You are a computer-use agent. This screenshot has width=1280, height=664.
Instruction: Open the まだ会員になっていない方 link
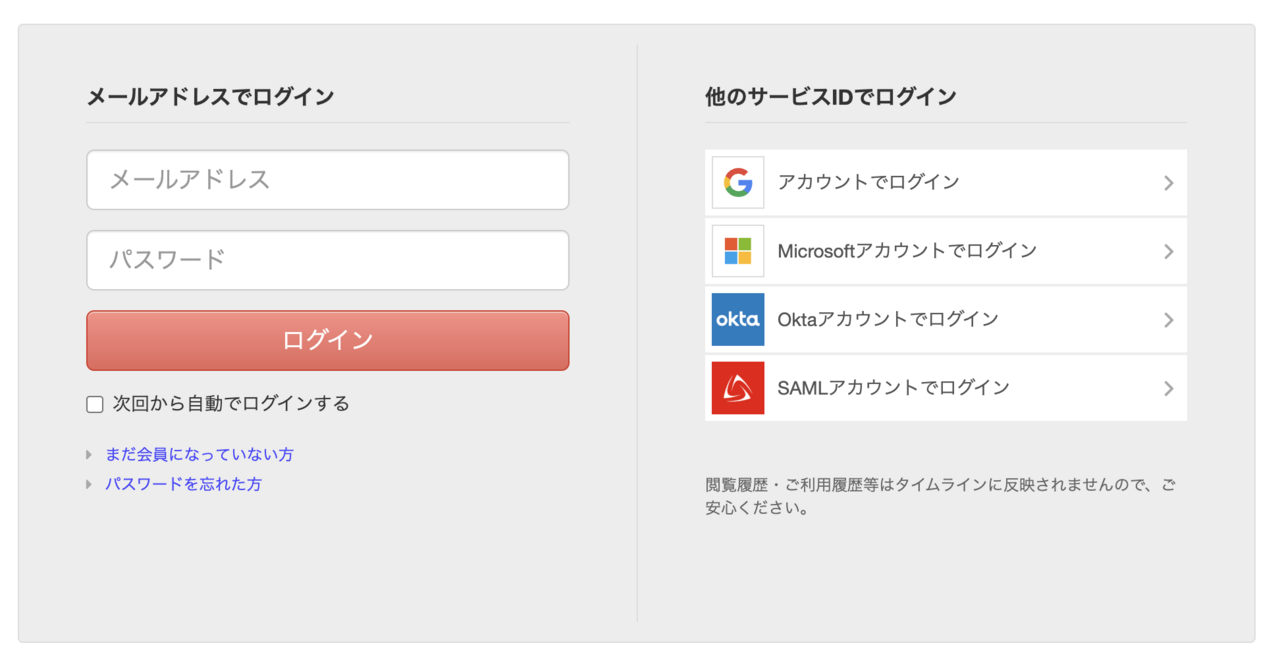coord(199,454)
